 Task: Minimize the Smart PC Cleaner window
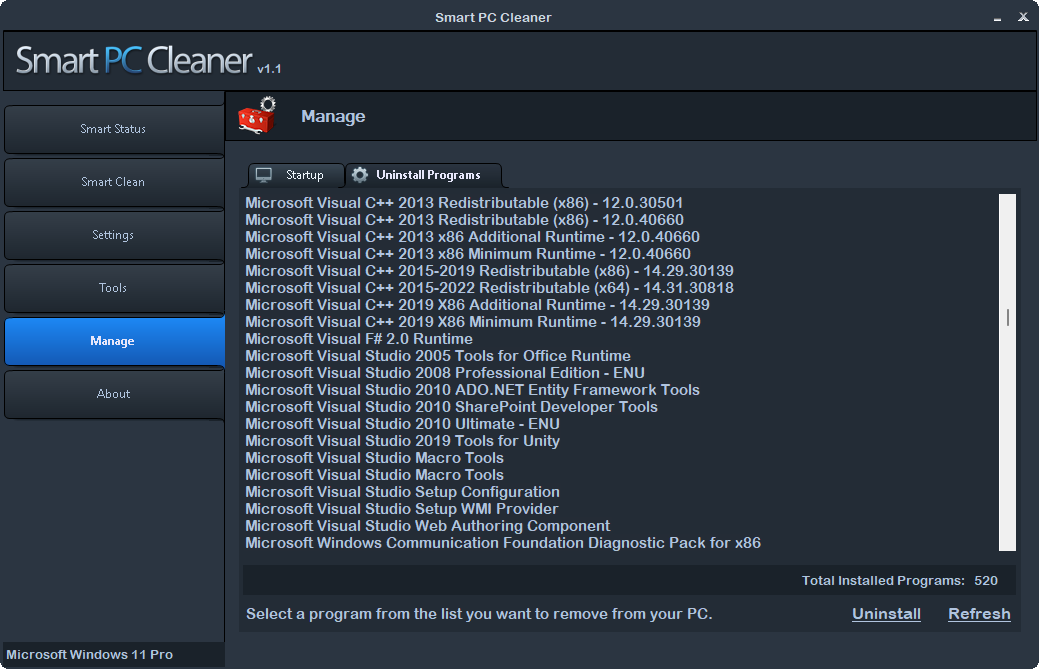(997, 18)
